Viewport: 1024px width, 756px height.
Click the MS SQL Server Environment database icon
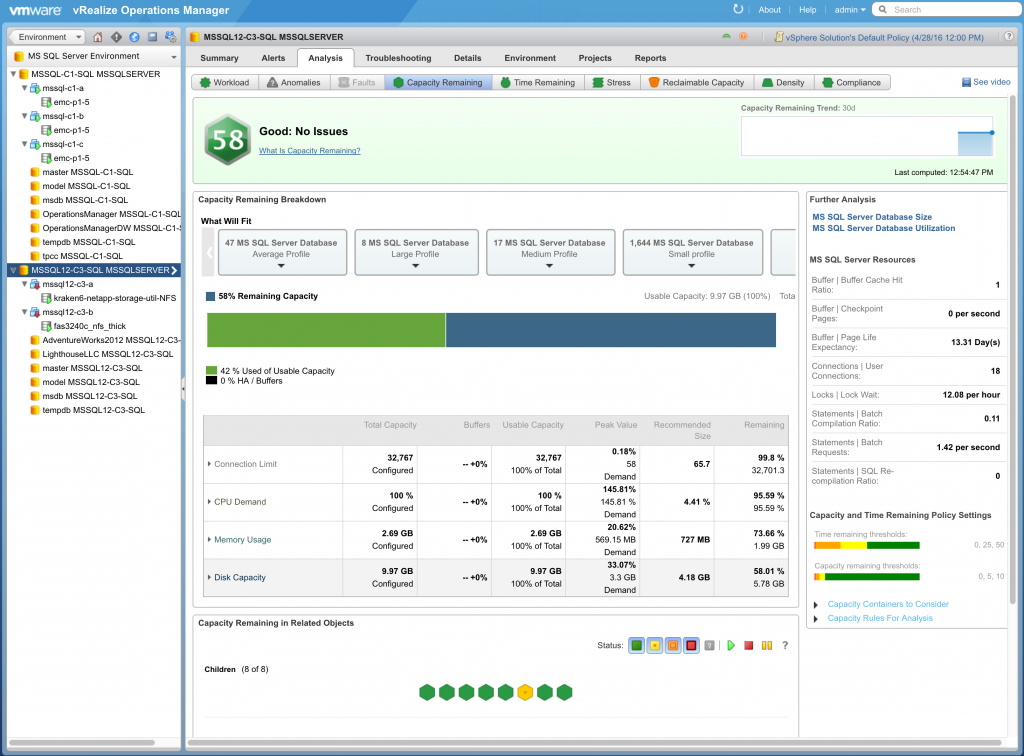click(20, 56)
